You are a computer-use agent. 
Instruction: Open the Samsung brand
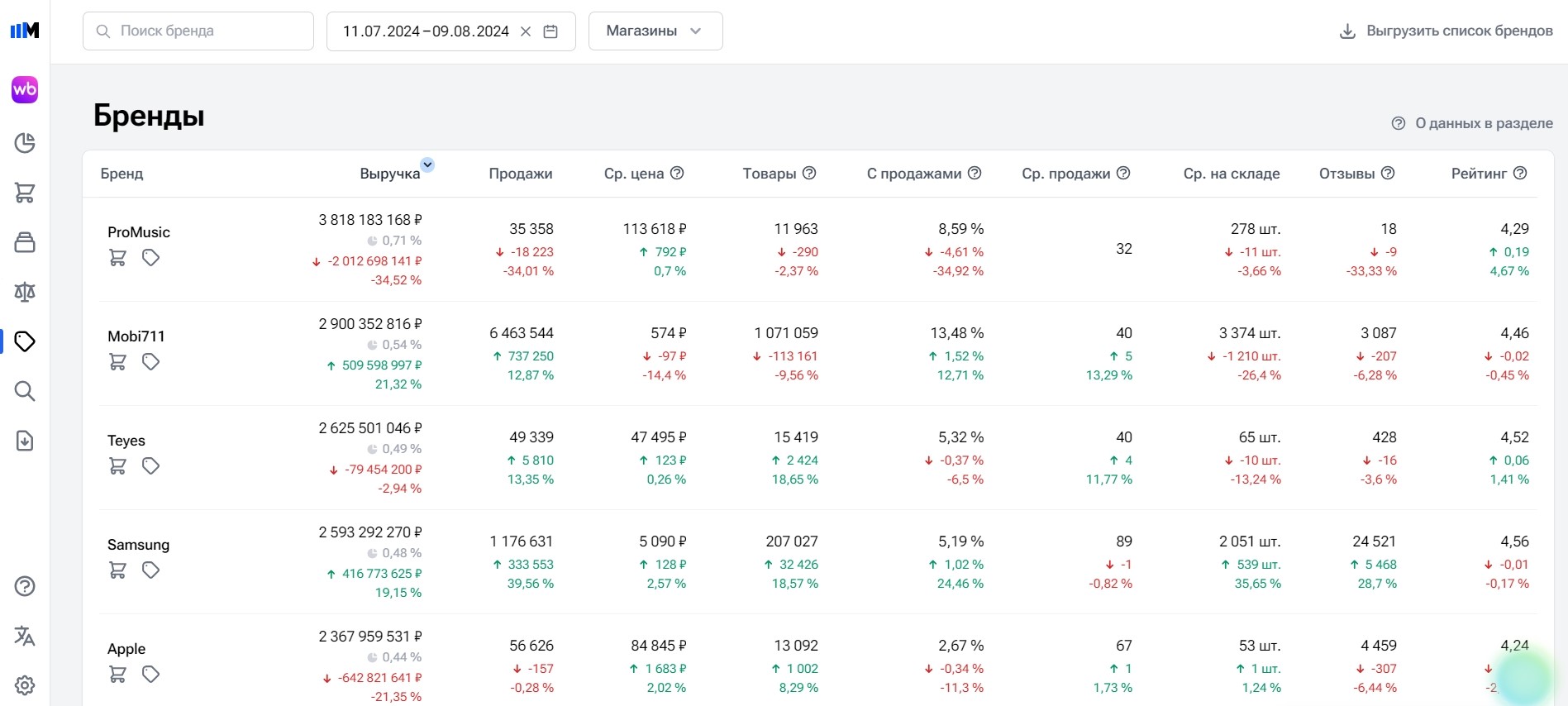click(x=138, y=545)
